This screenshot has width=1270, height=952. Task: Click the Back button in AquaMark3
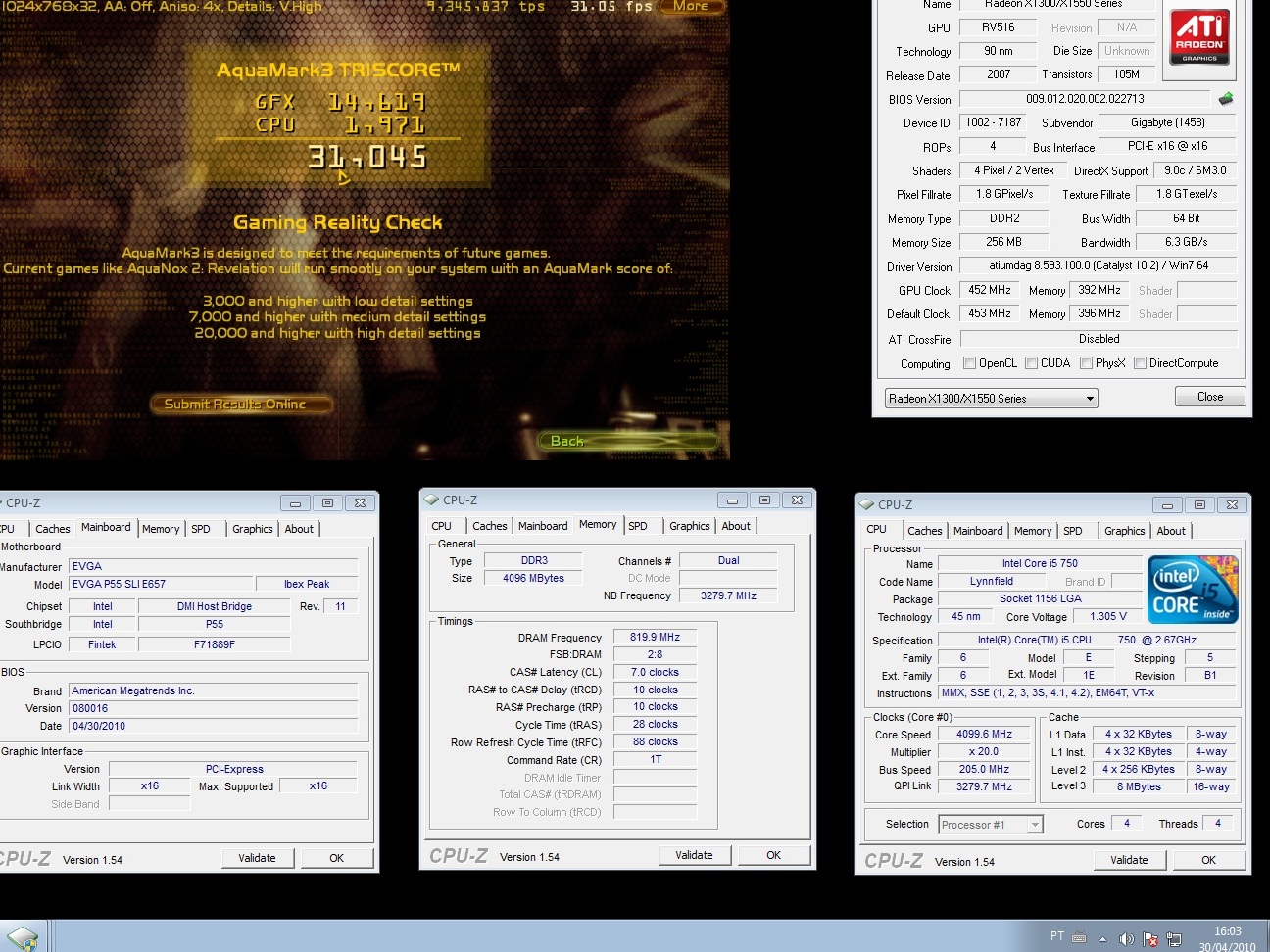click(x=566, y=441)
